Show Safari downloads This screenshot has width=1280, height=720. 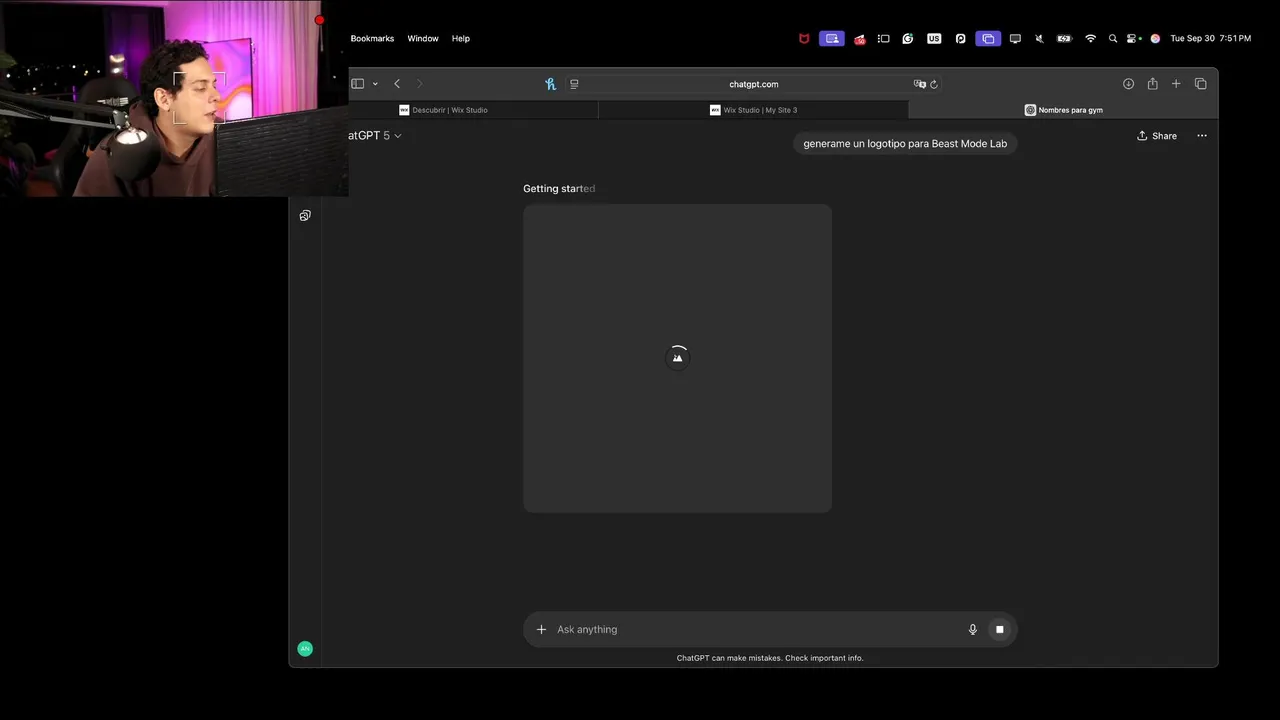(x=1128, y=84)
